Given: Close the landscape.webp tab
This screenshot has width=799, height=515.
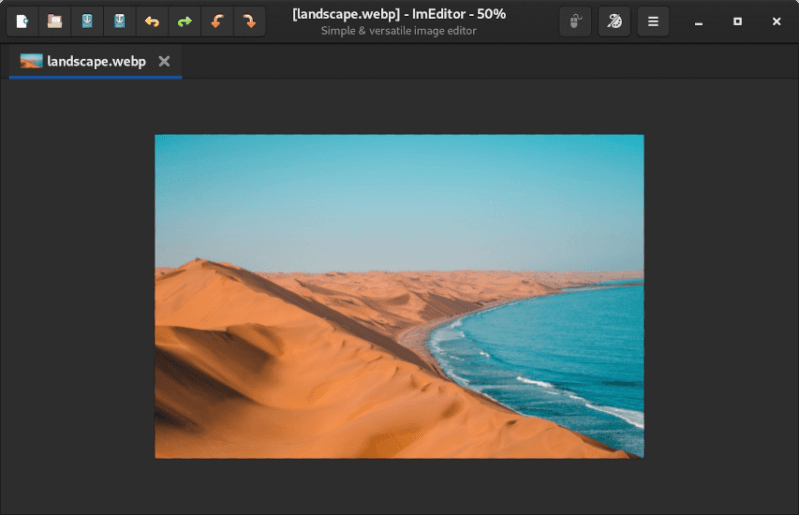Looking at the screenshot, I should [x=164, y=62].
